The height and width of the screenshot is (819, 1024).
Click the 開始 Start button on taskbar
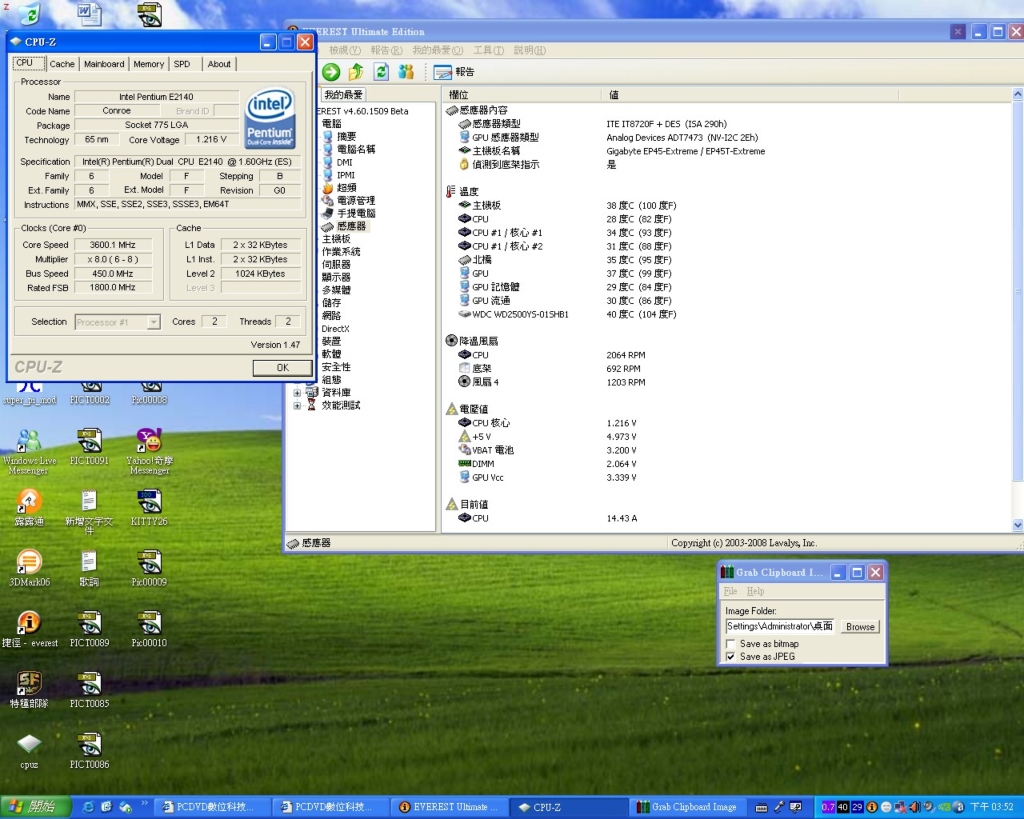pyautogui.click(x=35, y=807)
